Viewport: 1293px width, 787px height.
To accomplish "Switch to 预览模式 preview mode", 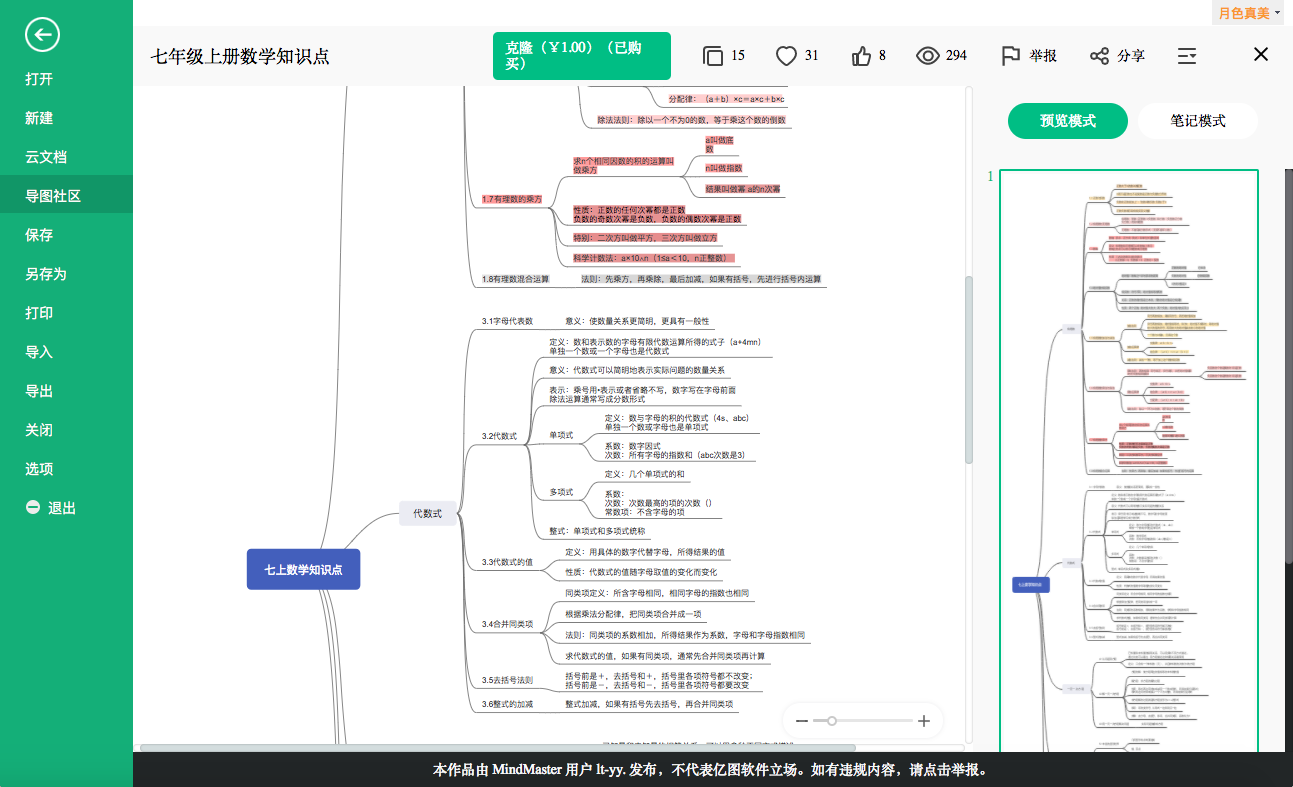I will (1068, 121).
